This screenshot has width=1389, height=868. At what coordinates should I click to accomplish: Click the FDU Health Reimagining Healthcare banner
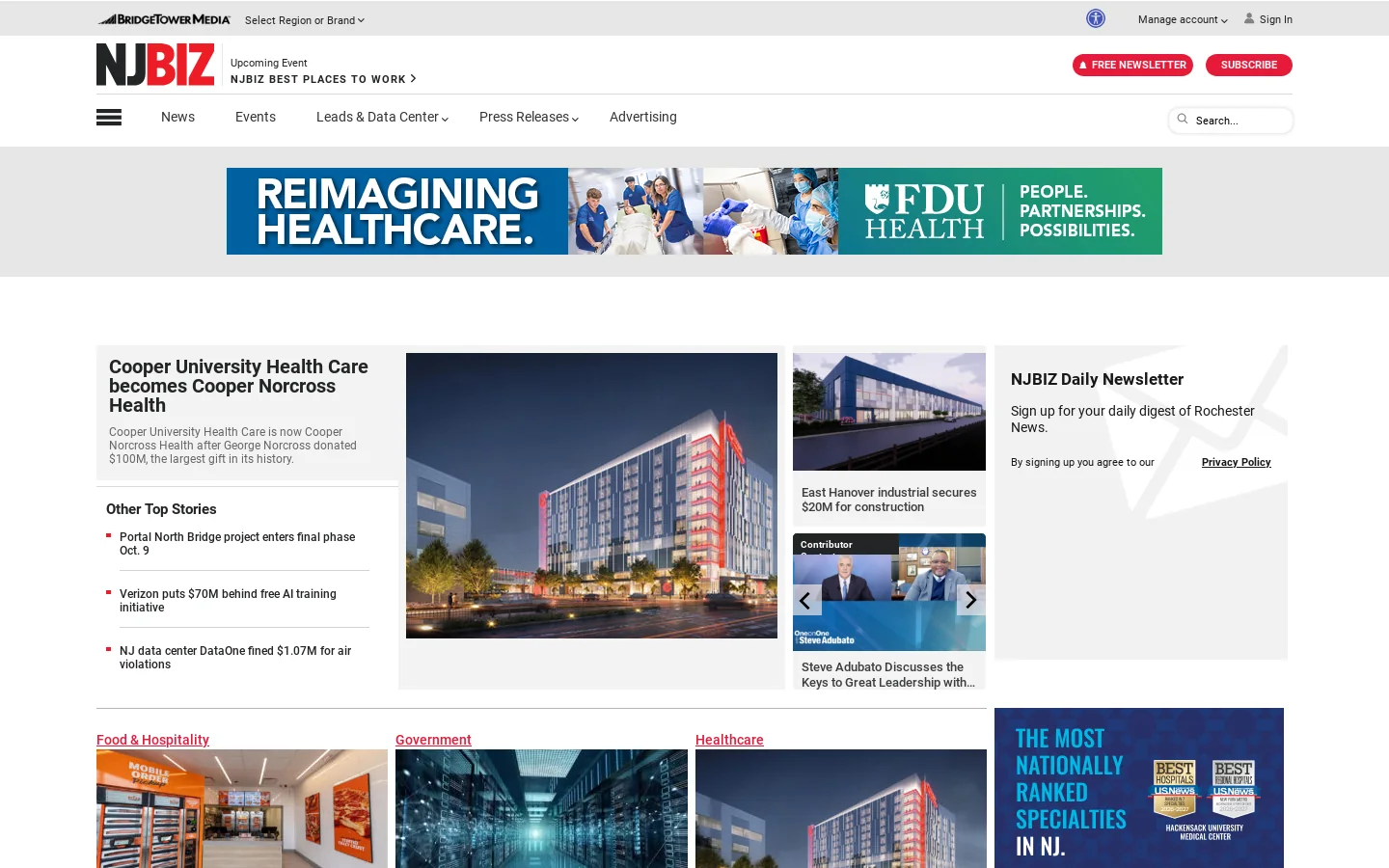click(x=694, y=211)
